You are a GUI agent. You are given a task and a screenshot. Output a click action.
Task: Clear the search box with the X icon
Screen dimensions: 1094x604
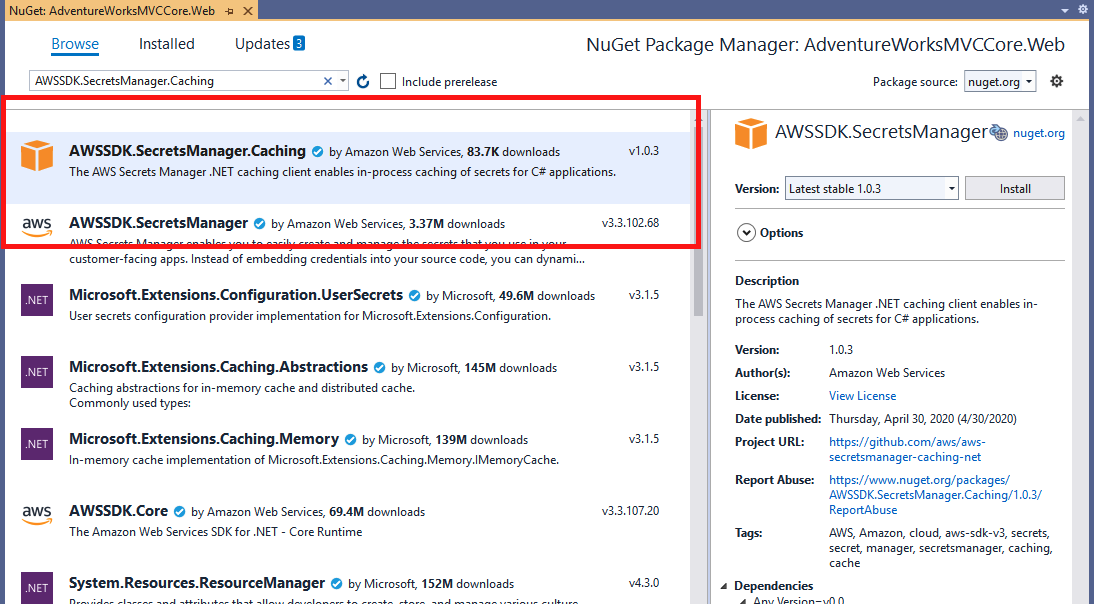pos(327,80)
